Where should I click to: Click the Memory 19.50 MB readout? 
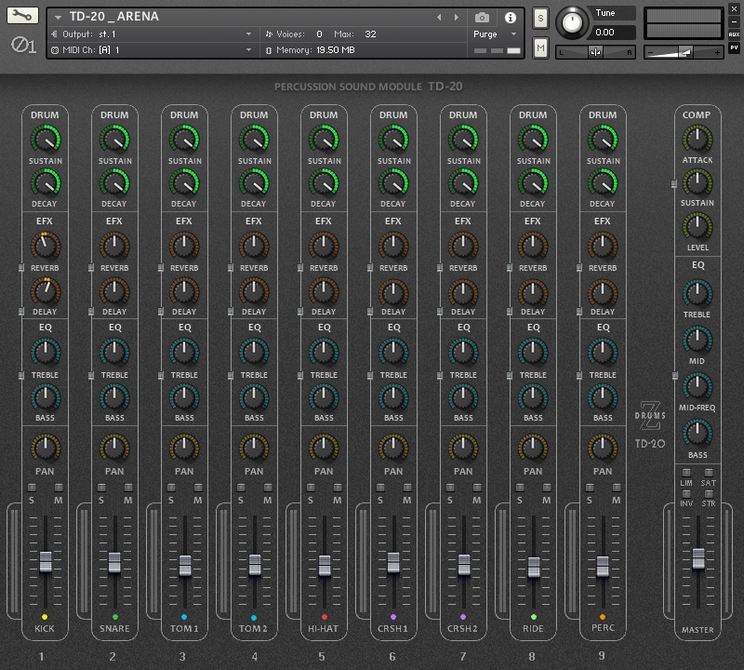[335, 50]
